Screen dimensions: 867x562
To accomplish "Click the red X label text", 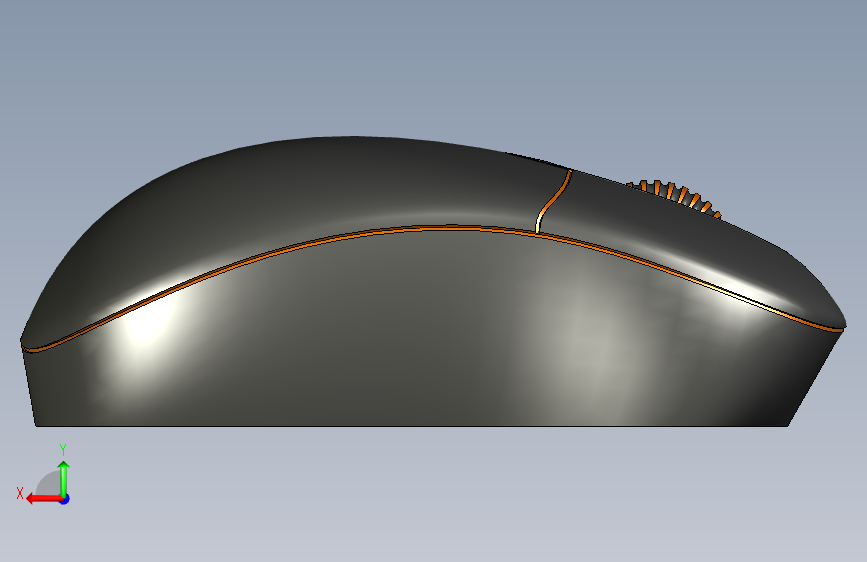I will (x=20, y=493).
